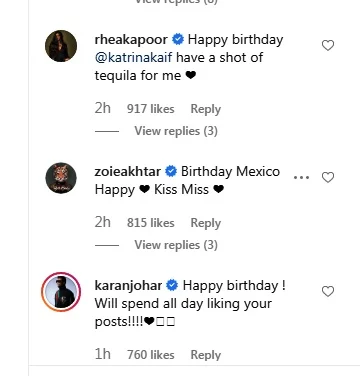
Task: Expand View replies (3) under zoieakhtar's comment
Action: click(x=176, y=245)
